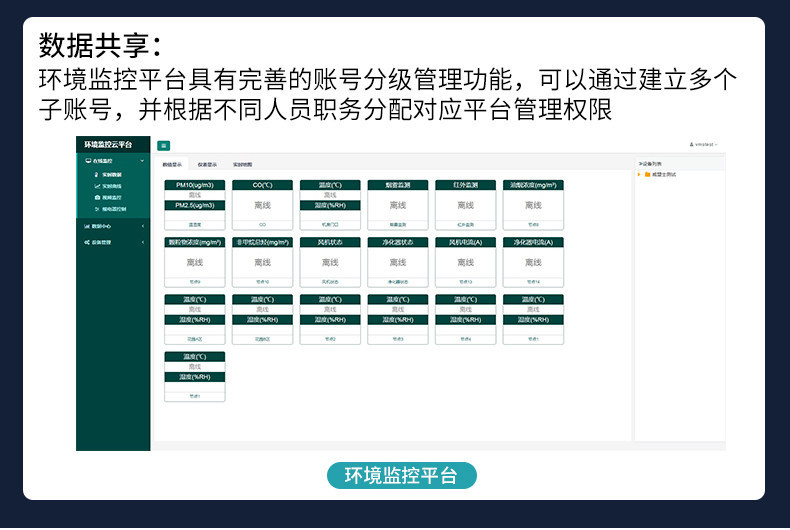Click the 环境监控云平台 logo title
Screen dimensions: 790x530
tap(108, 145)
